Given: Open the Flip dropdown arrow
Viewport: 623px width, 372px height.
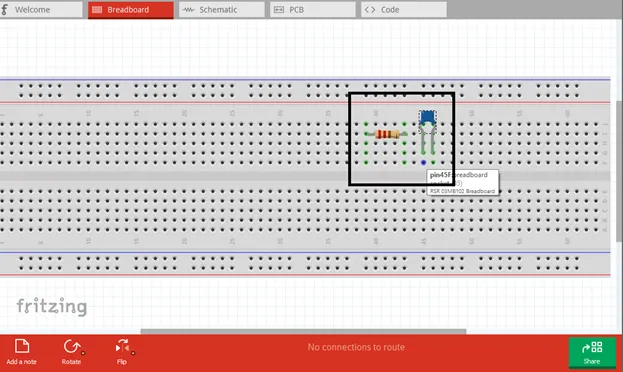Looking at the screenshot, I should [133, 353].
